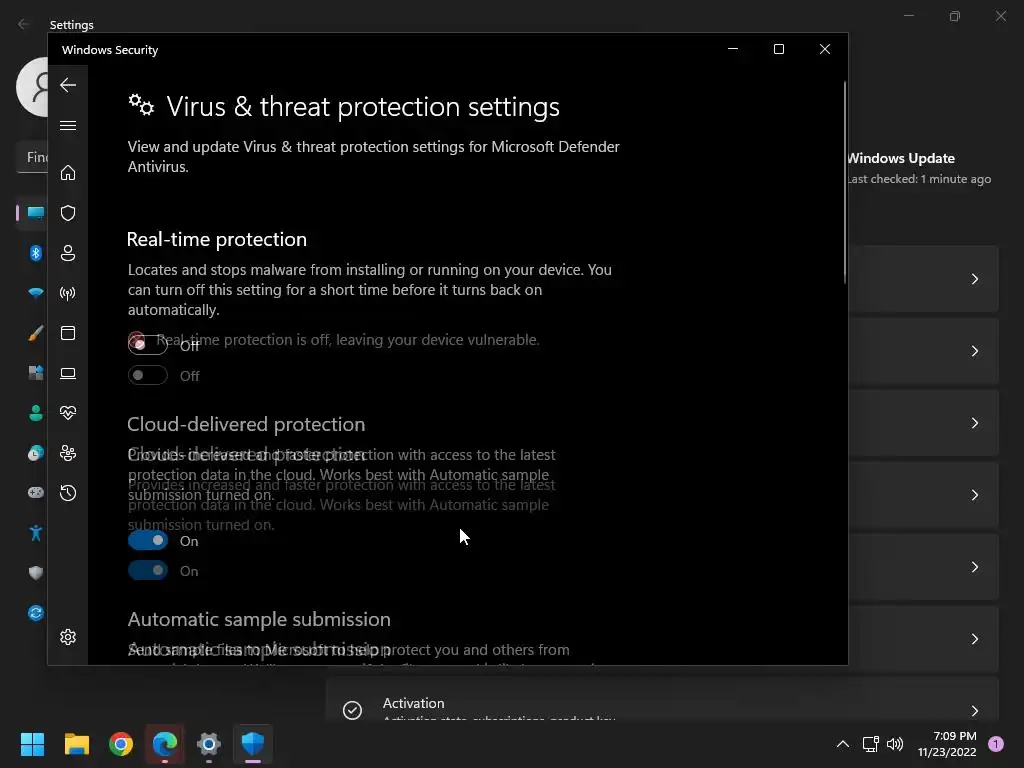Select System category in Settings sidebar

35,213
